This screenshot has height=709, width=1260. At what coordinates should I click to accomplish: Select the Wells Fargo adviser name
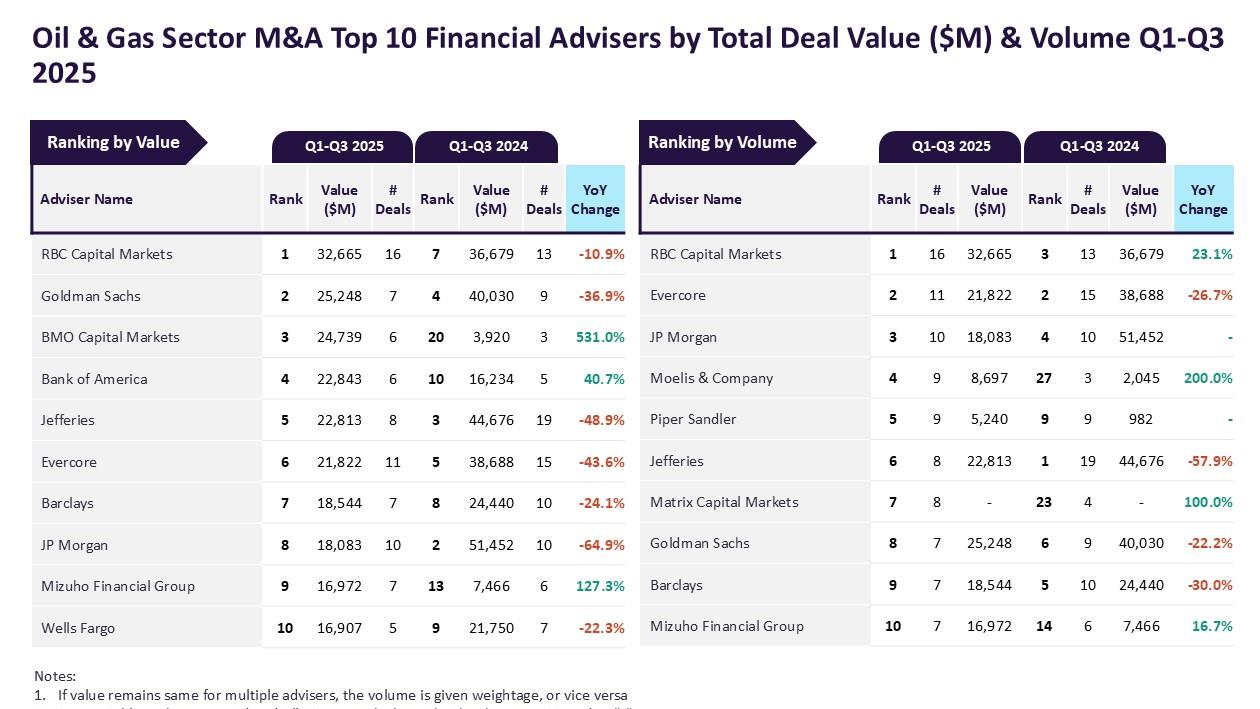[78, 628]
